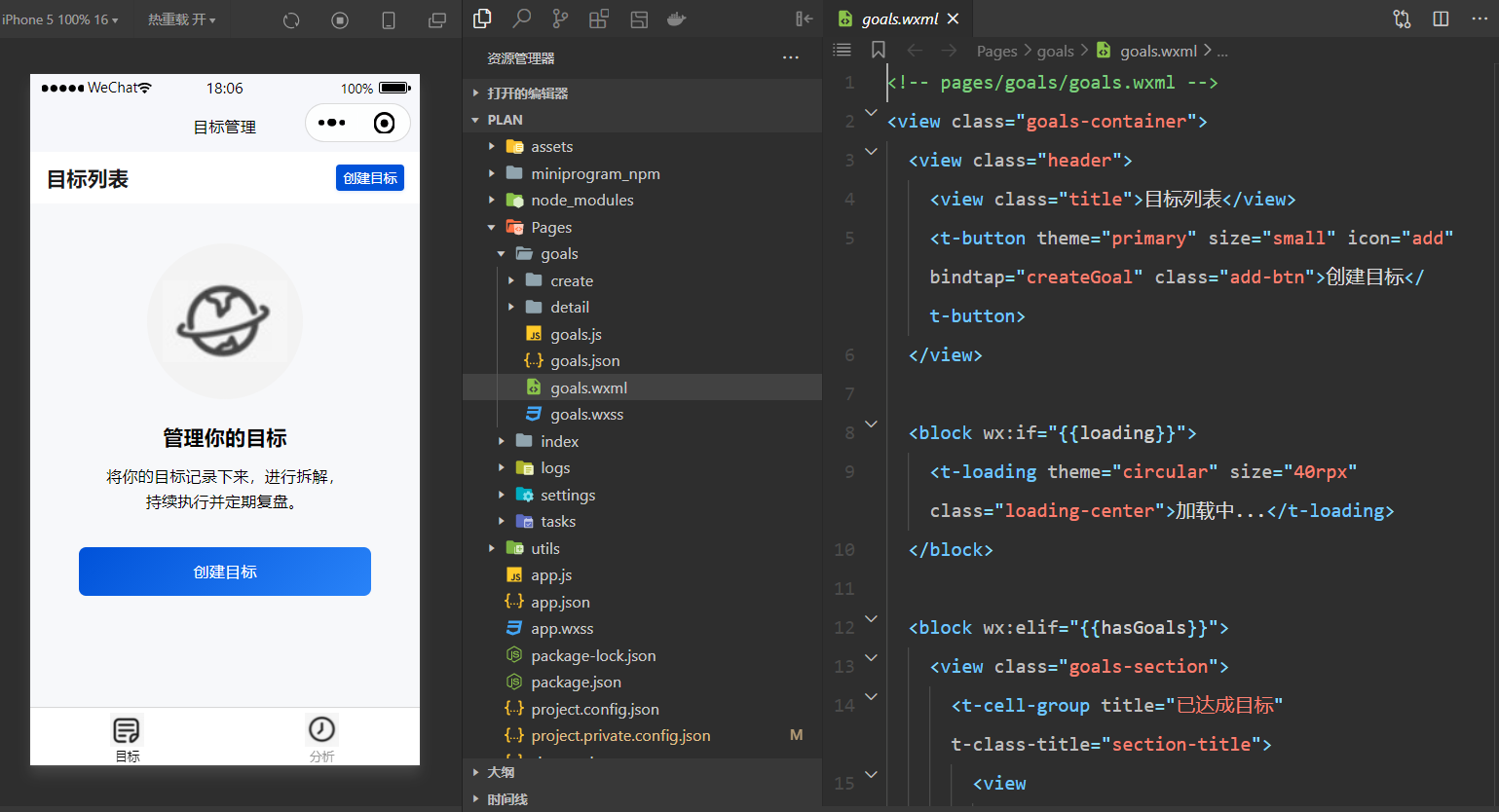
Task: Collapse the sidebar with the arrow icon
Action: click(804, 18)
